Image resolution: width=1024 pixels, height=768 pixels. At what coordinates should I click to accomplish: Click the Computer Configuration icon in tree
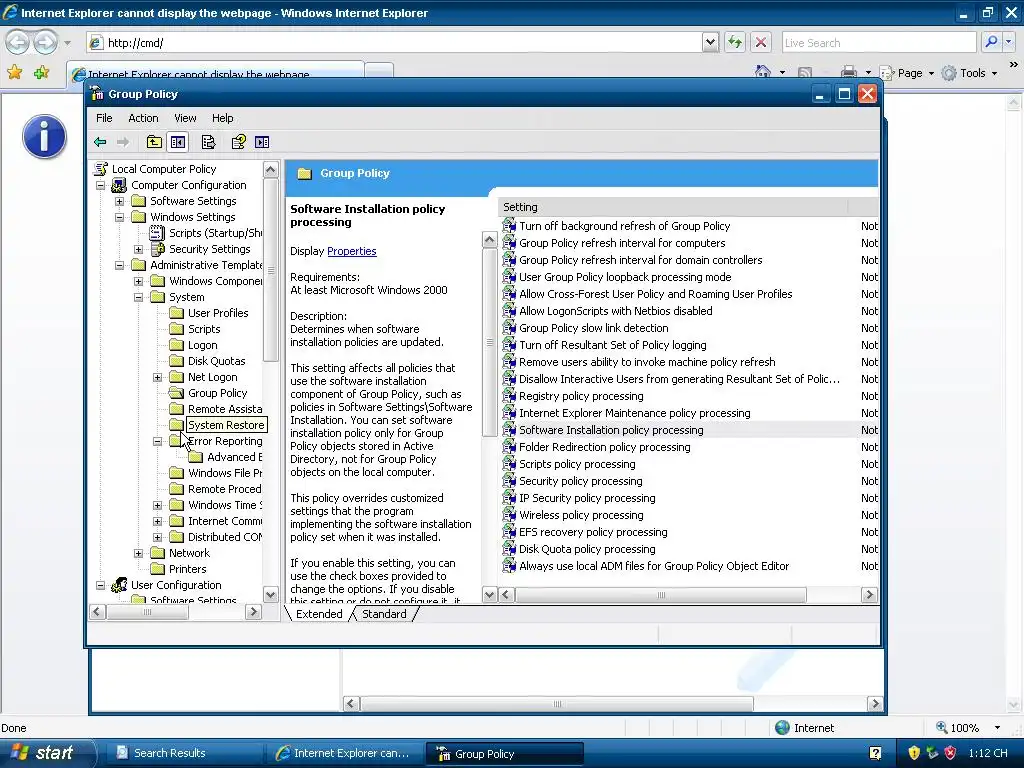120,185
